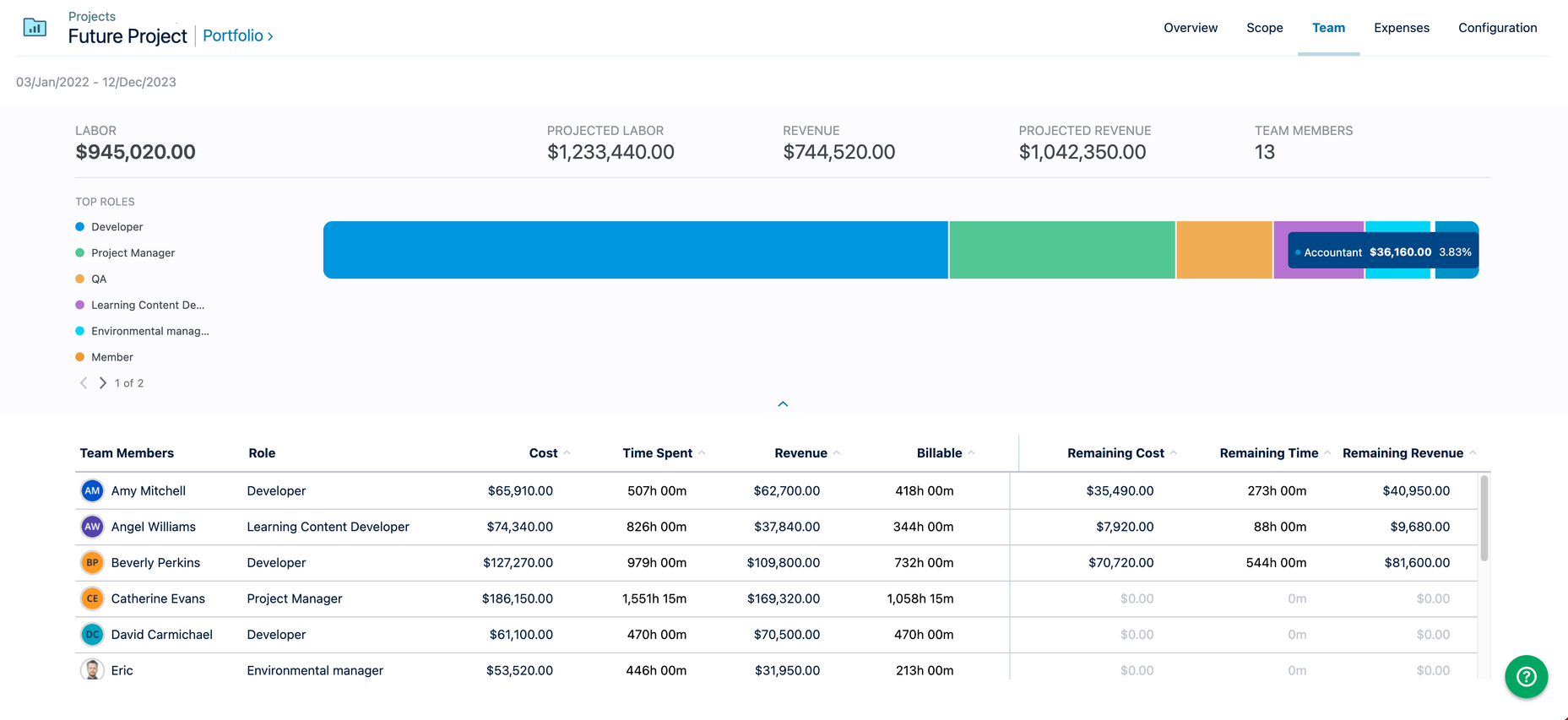Click the team members table vertical scrollbar
This screenshot has height=720, width=1568.
pyautogui.click(x=1484, y=518)
